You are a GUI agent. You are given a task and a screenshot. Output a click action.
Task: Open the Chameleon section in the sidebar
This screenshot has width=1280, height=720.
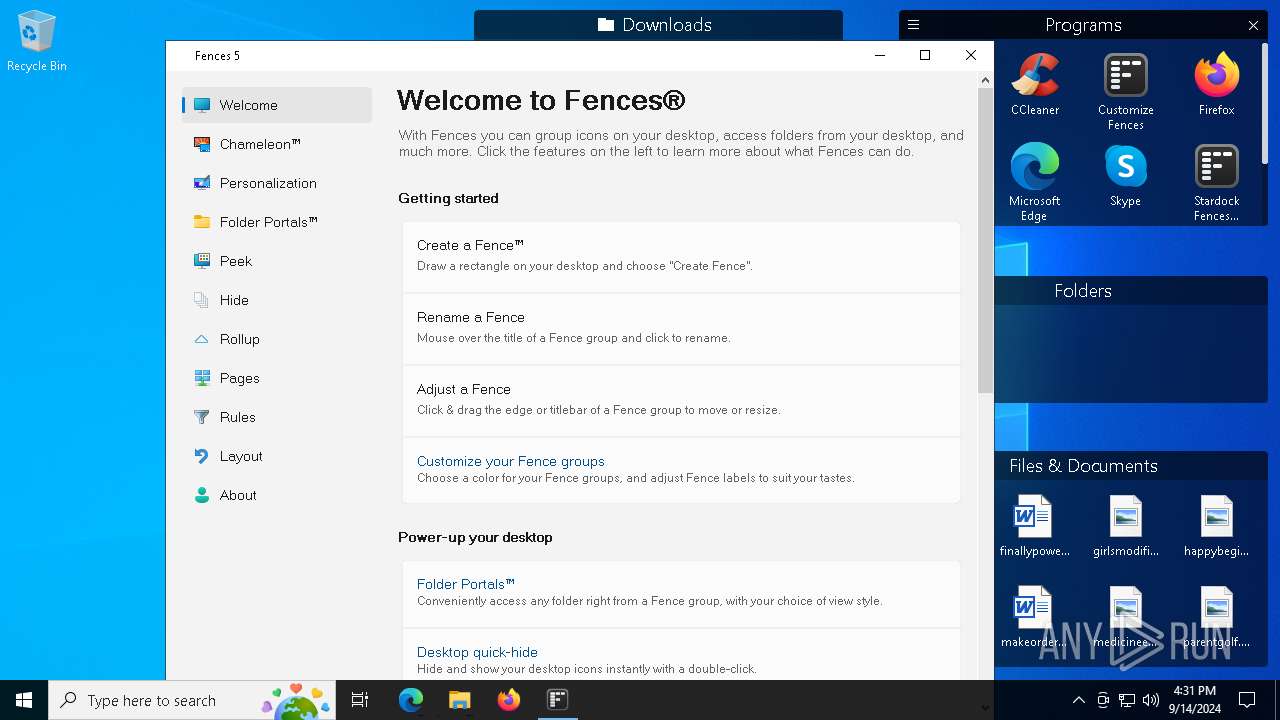(277, 144)
